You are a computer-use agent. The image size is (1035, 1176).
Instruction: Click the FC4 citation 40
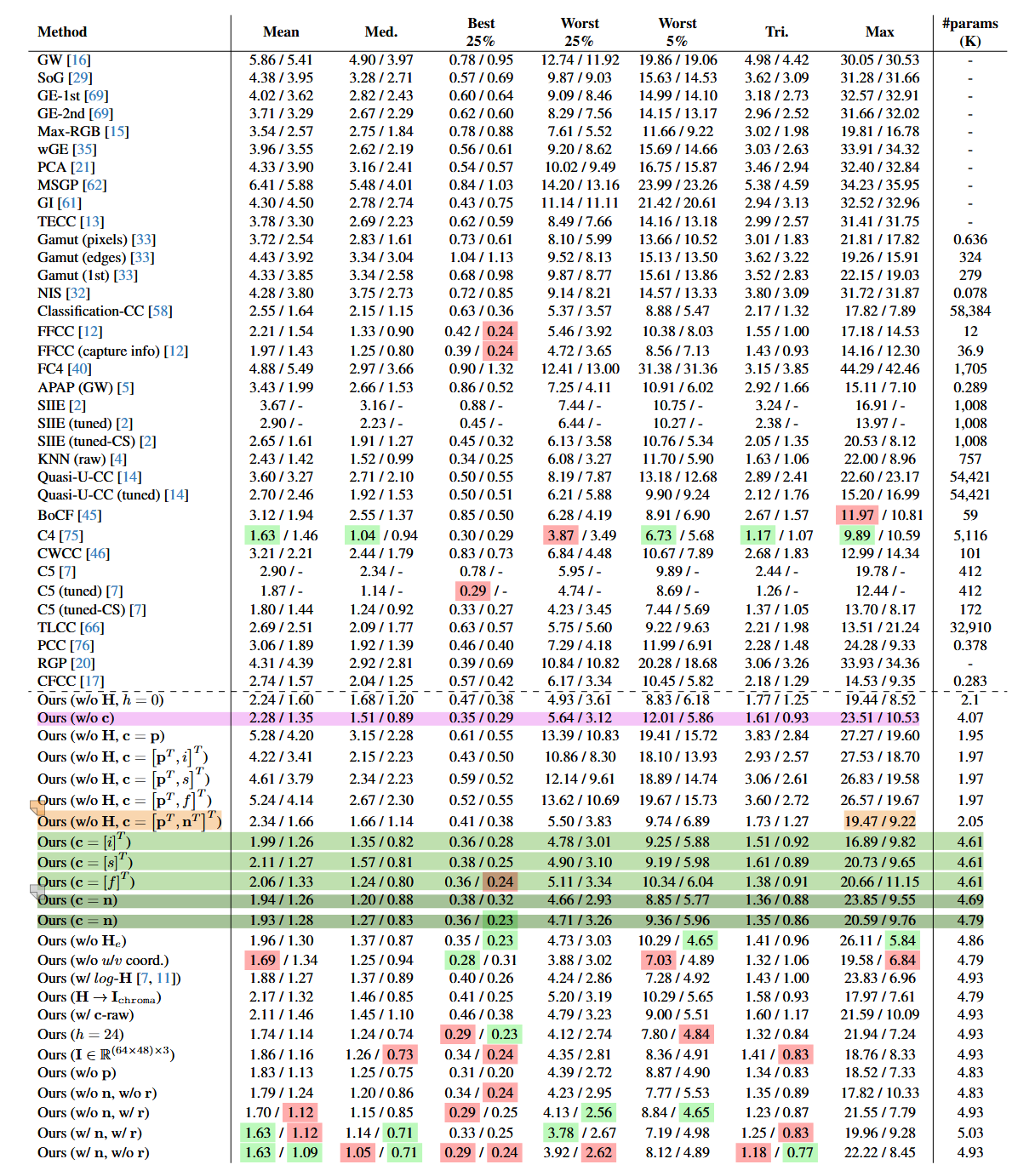pyautogui.click(x=80, y=368)
